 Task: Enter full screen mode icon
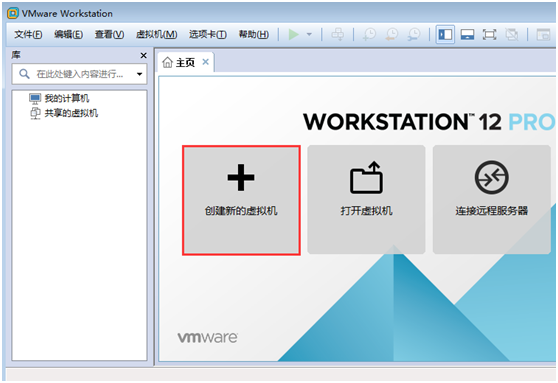click(x=489, y=35)
